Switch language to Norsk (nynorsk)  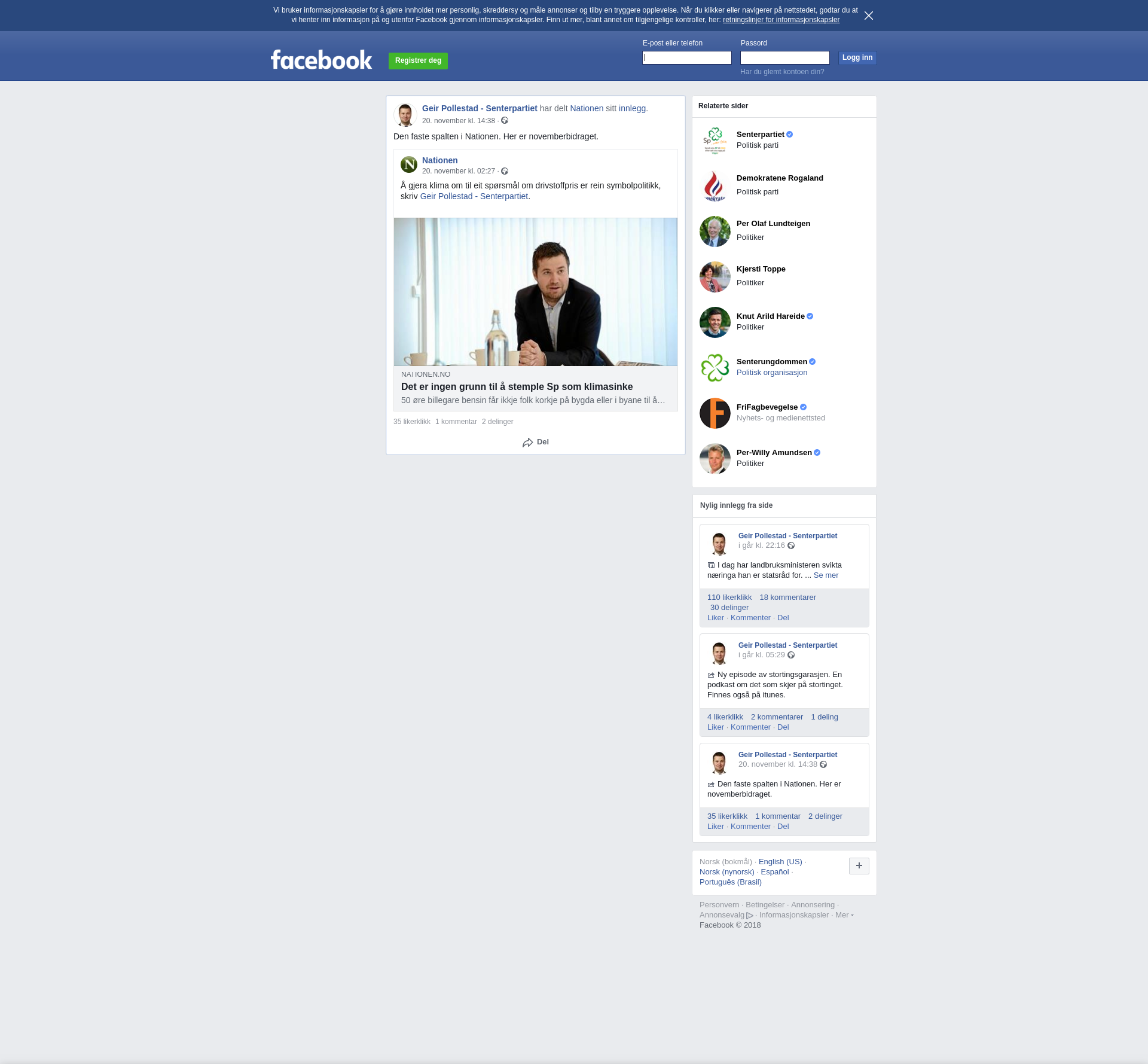(x=727, y=872)
